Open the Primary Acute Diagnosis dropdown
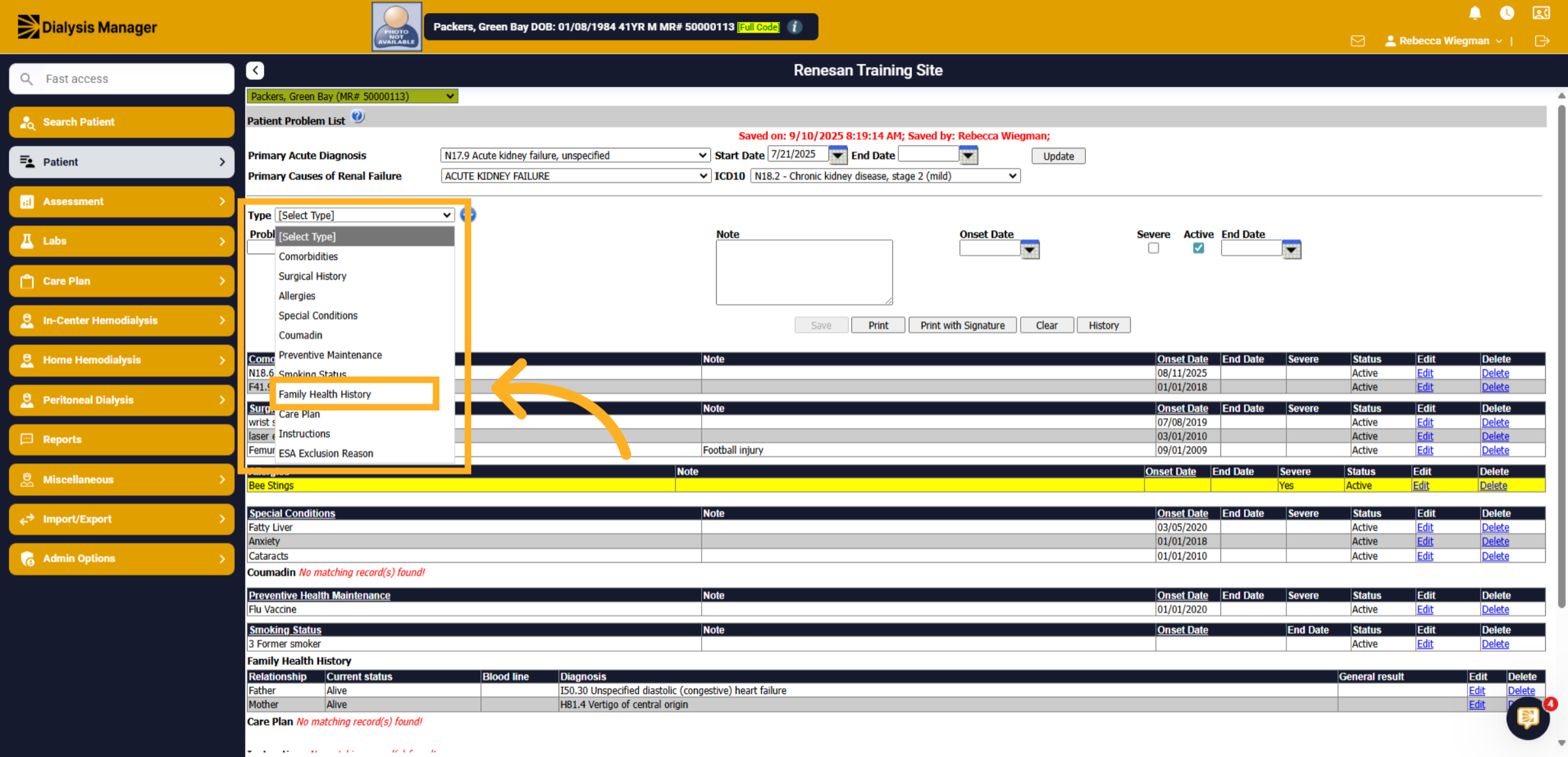This screenshot has height=757, width=1568. [575, 155]
